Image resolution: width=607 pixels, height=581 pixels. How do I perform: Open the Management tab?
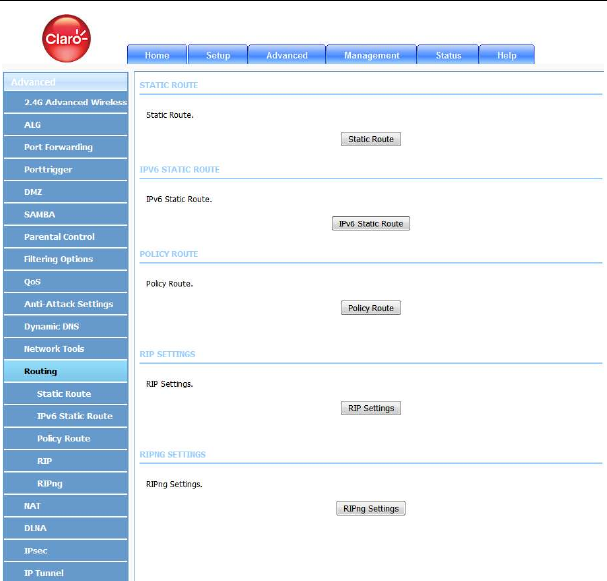click(x=371, y=55)
